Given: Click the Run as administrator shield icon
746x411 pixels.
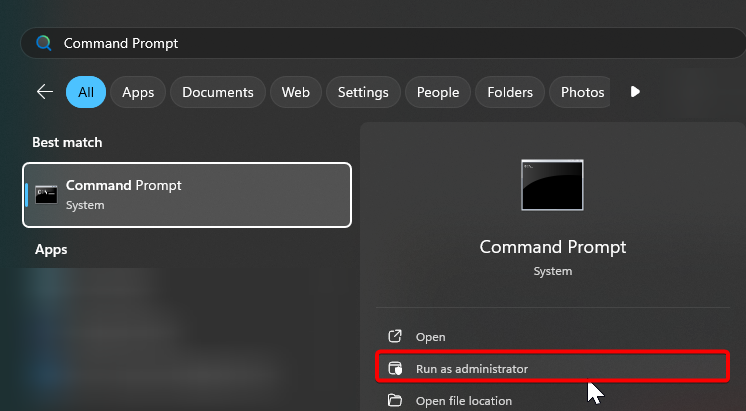Looking at the screenshot, I should click(395, 369).
